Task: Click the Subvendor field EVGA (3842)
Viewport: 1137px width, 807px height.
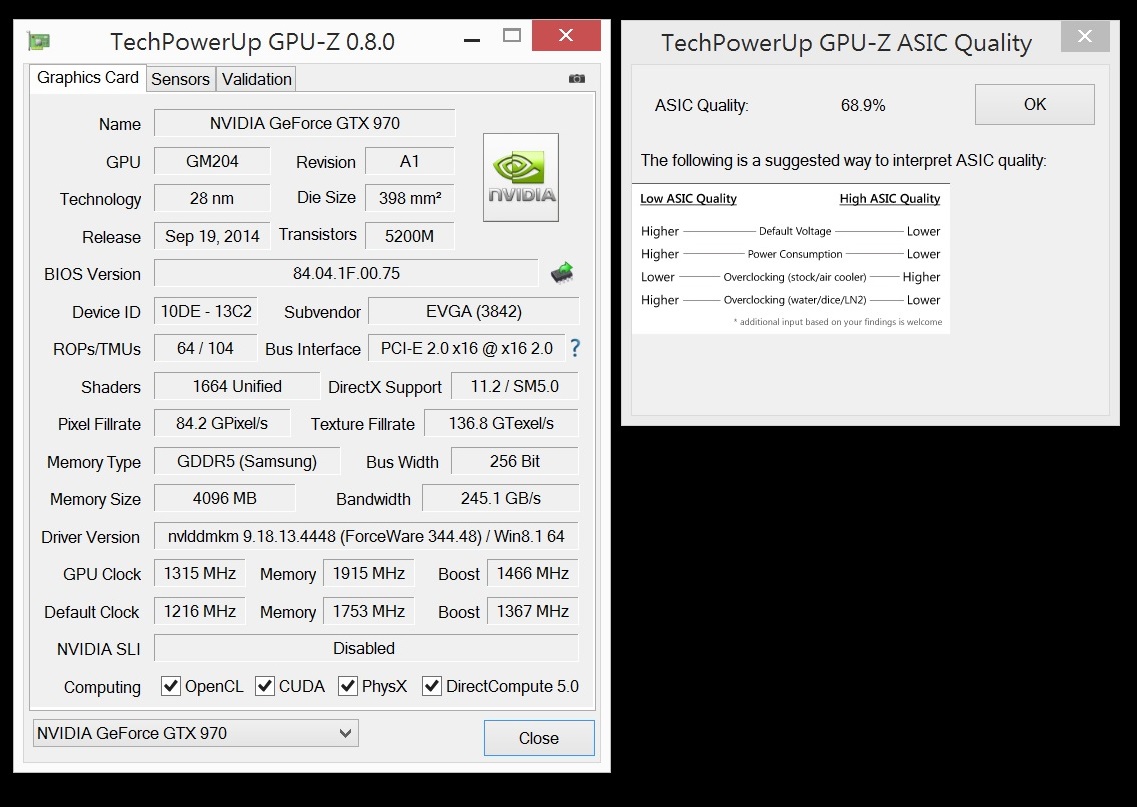Action: (474, 311)
